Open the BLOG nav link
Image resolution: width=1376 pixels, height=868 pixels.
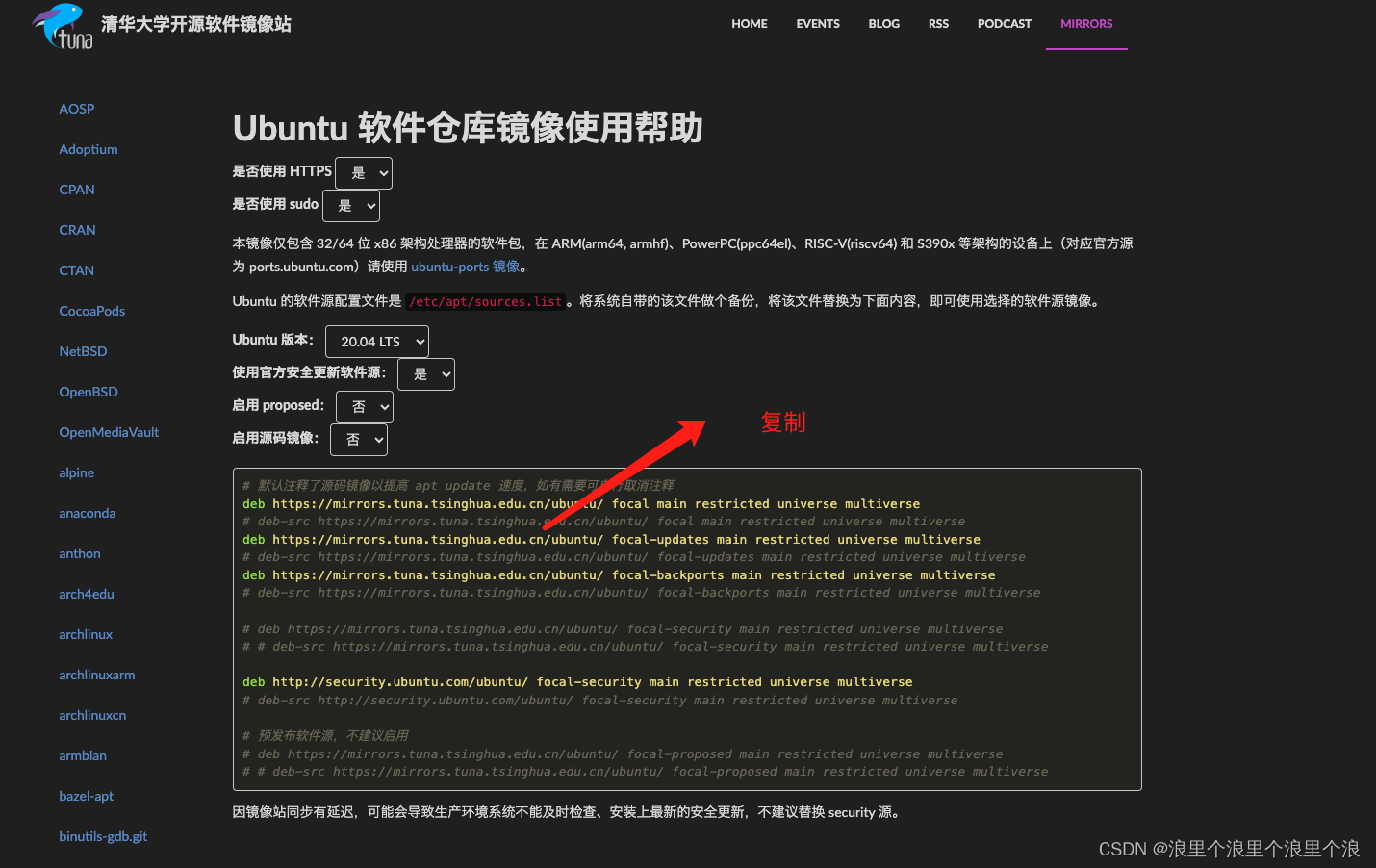(x=883, y=24)
